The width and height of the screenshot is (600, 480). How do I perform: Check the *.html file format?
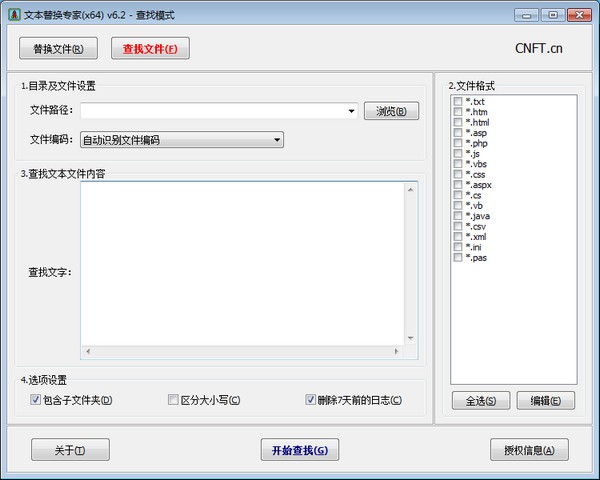(458, 123)
